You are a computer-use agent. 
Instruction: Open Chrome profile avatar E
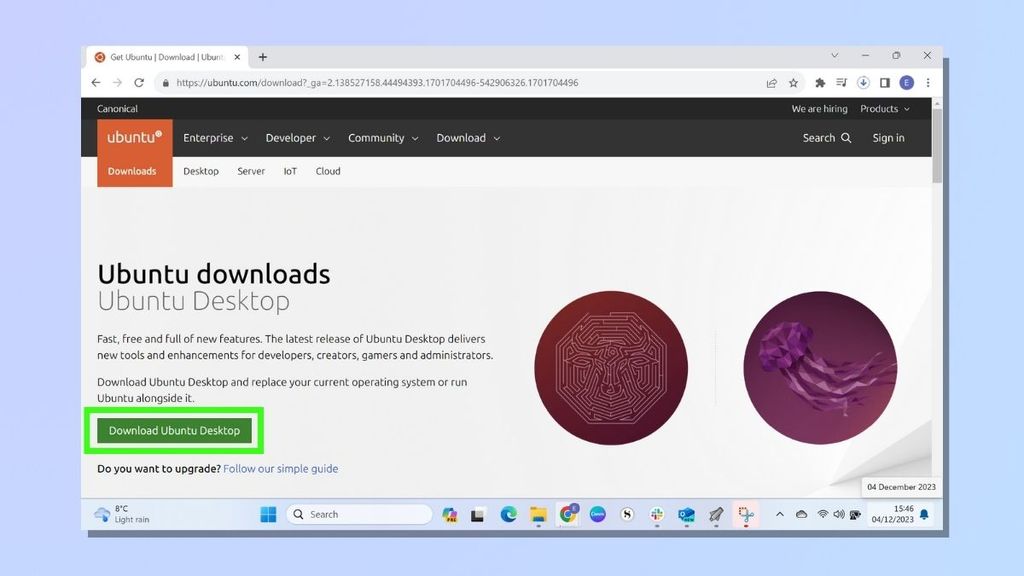click(906, 83)
